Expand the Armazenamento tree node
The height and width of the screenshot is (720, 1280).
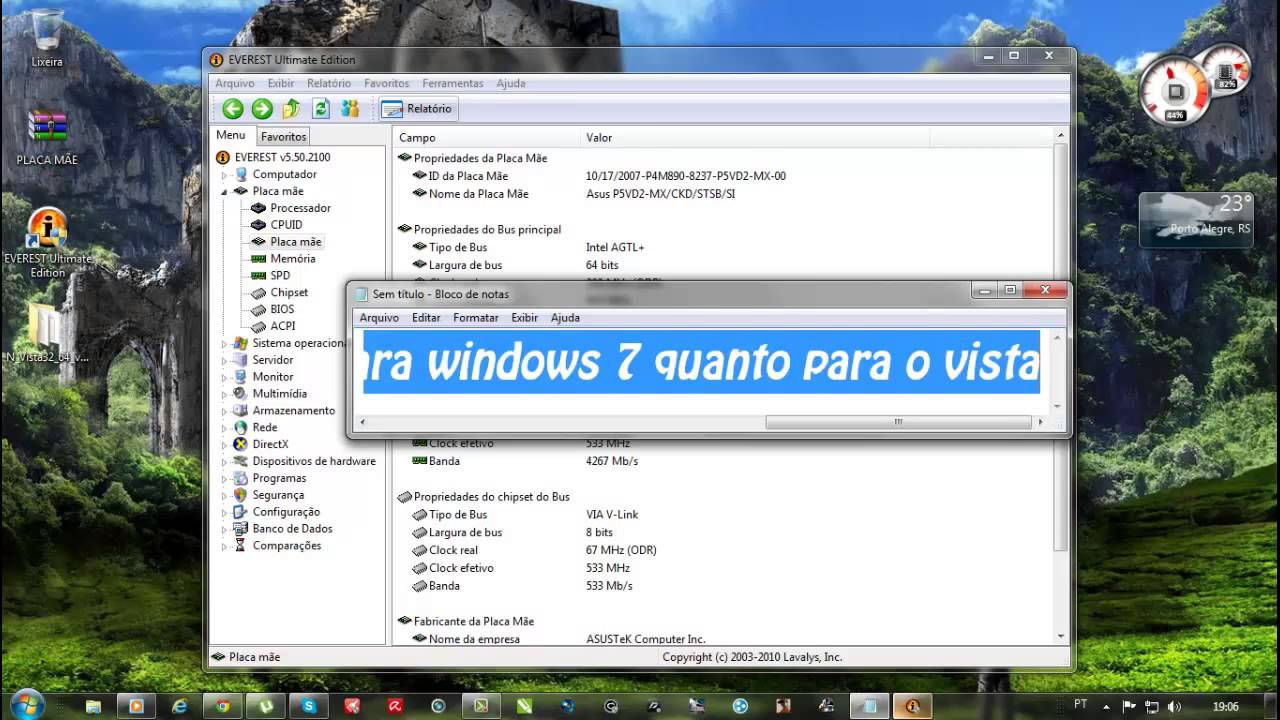coord(225,411)
